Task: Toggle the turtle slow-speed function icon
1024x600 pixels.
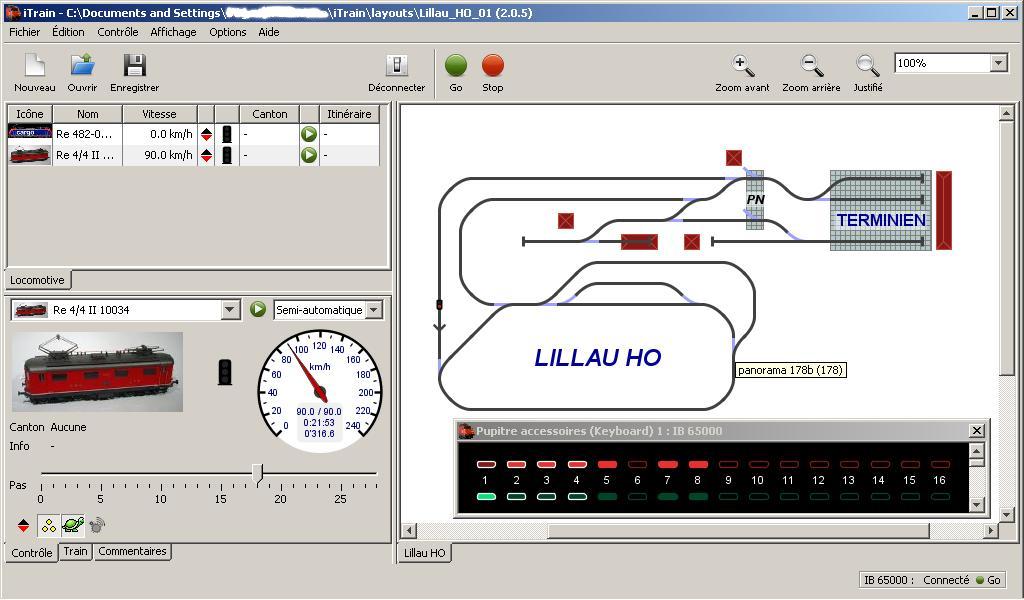Action: 72,525
